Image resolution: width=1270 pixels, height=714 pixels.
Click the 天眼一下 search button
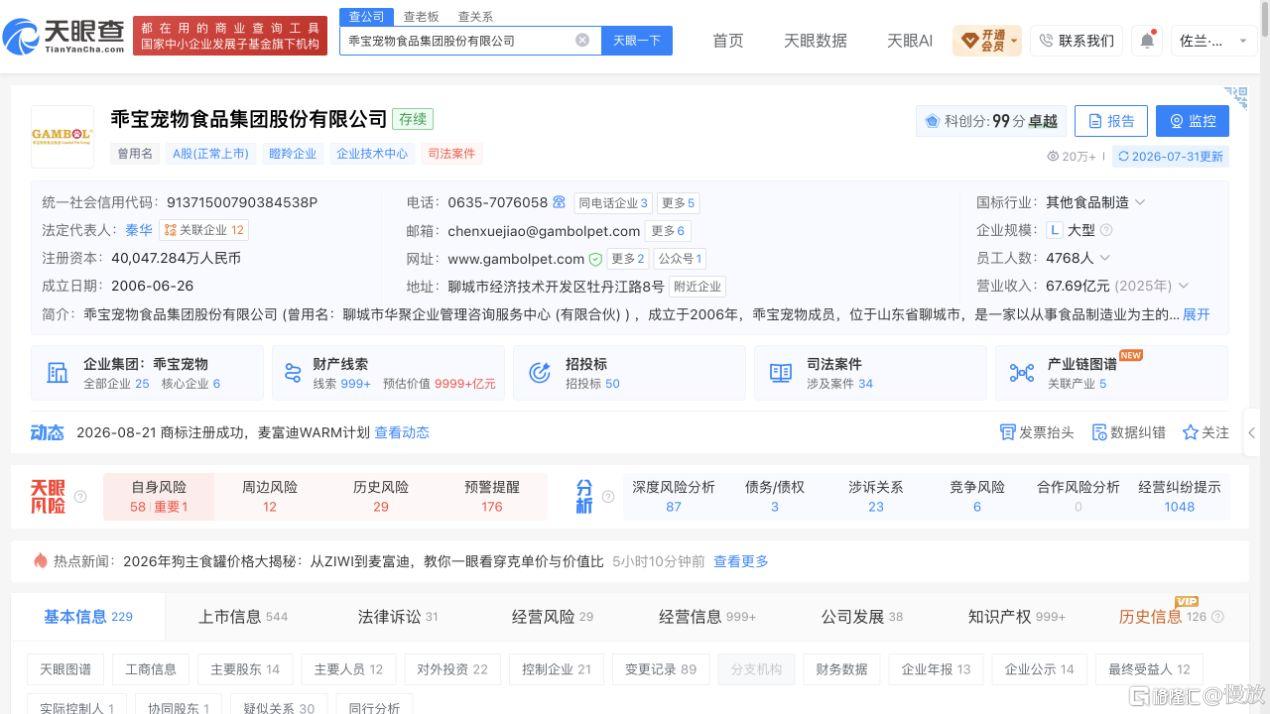pyautogui.click(x=637, y=41)
